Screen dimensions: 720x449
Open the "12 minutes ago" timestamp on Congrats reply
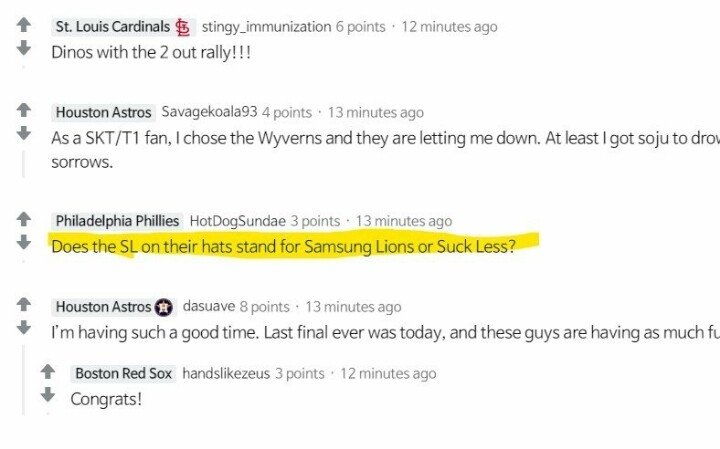(x=388, y=374)
